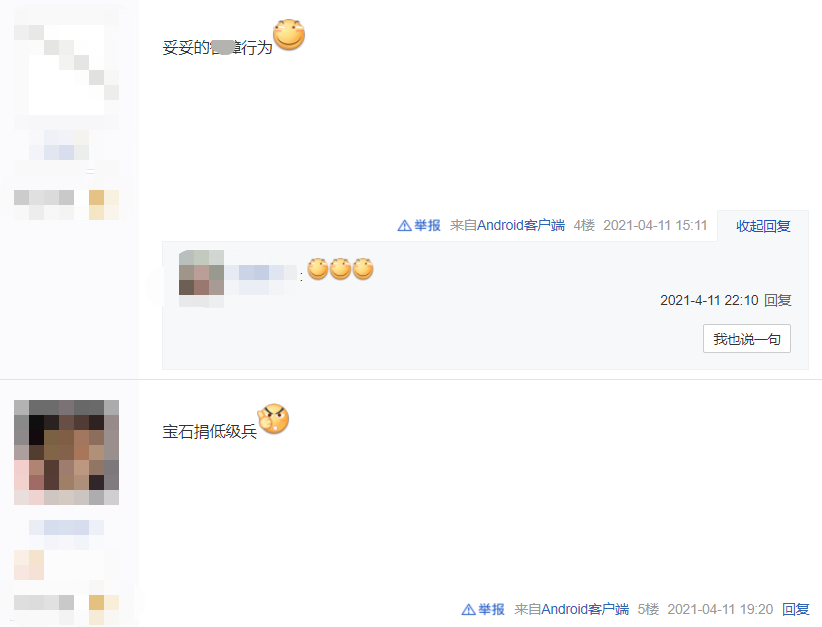The image size is (822, 627).
Task: Click the warning icon in the 5楼 post footer
Action: click(469, 610)
